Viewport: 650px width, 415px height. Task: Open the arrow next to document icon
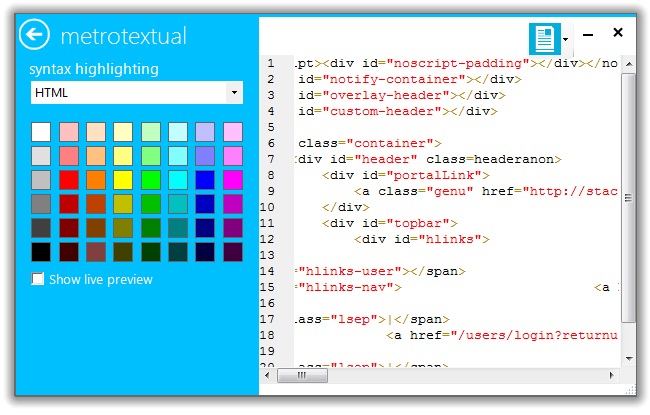tap(566, 40)
